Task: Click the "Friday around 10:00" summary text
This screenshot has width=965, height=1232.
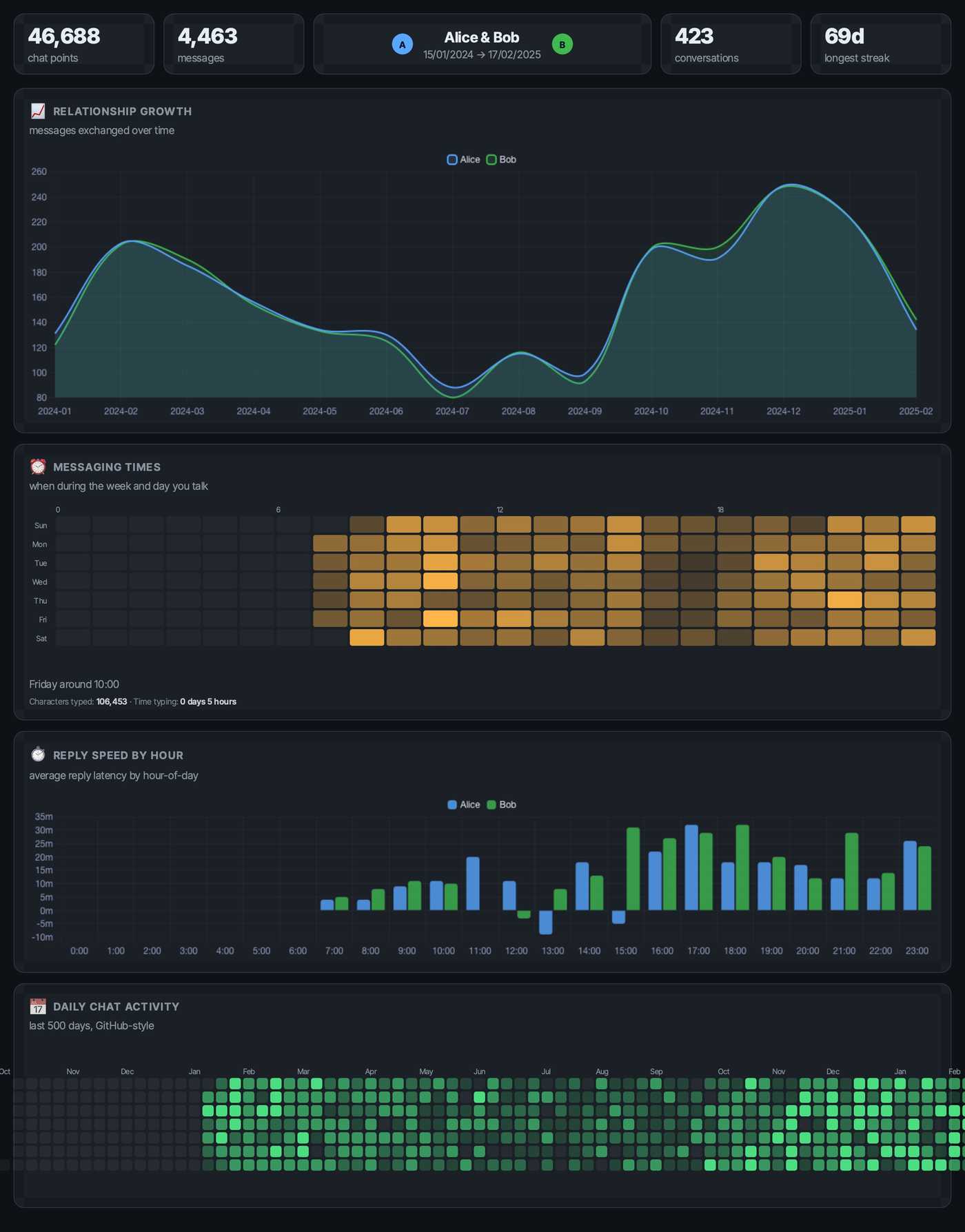Action: pos(74,684)
